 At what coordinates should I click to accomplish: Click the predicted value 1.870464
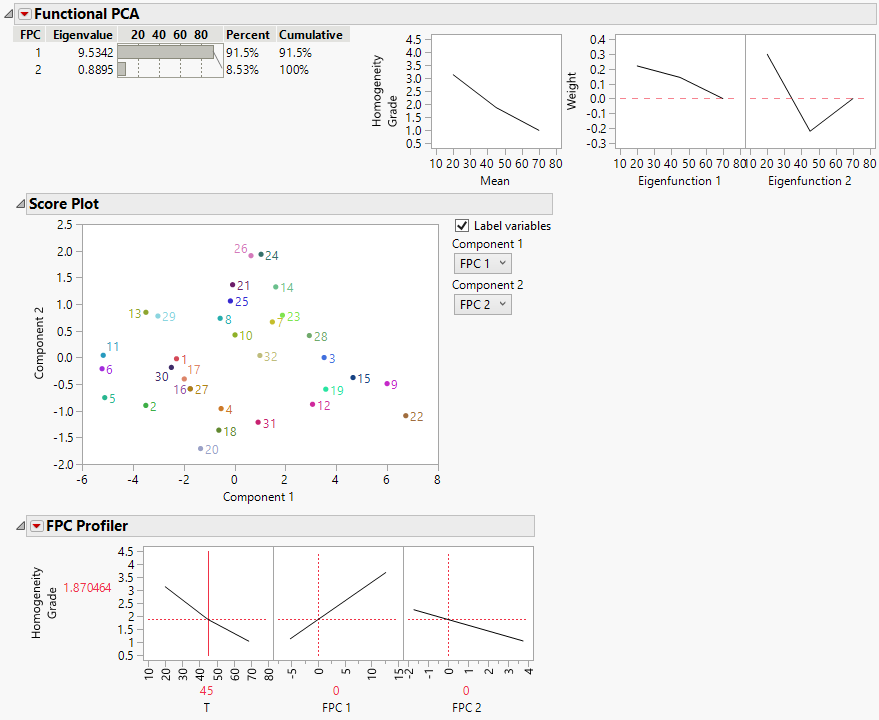click(x=87, y=588)
